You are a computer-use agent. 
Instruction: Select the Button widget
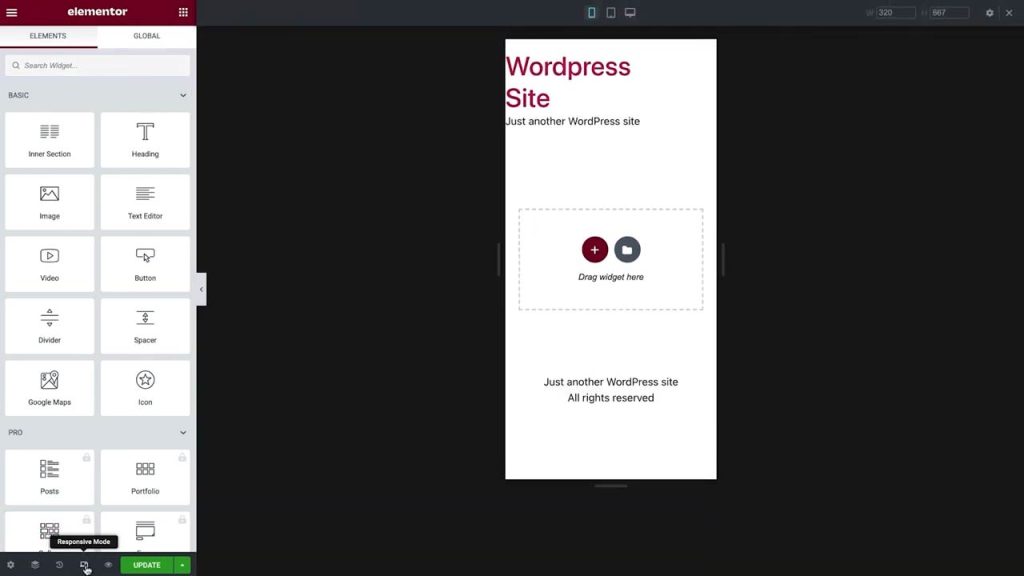(x=145, y=264)
